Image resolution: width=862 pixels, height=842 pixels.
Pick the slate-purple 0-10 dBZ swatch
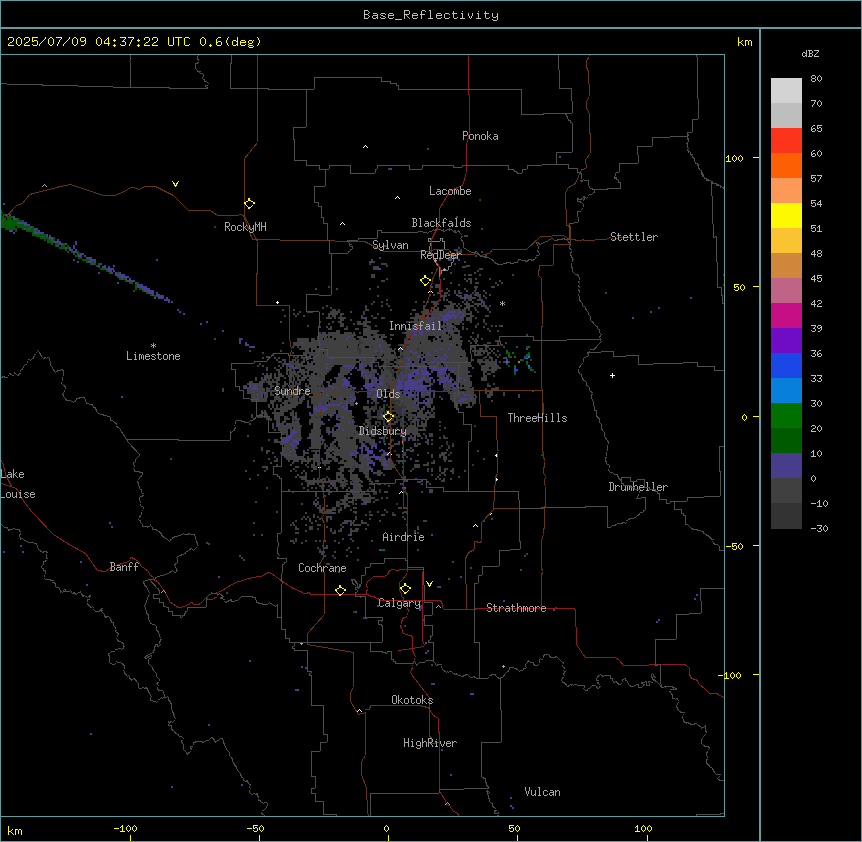(786, 466)
